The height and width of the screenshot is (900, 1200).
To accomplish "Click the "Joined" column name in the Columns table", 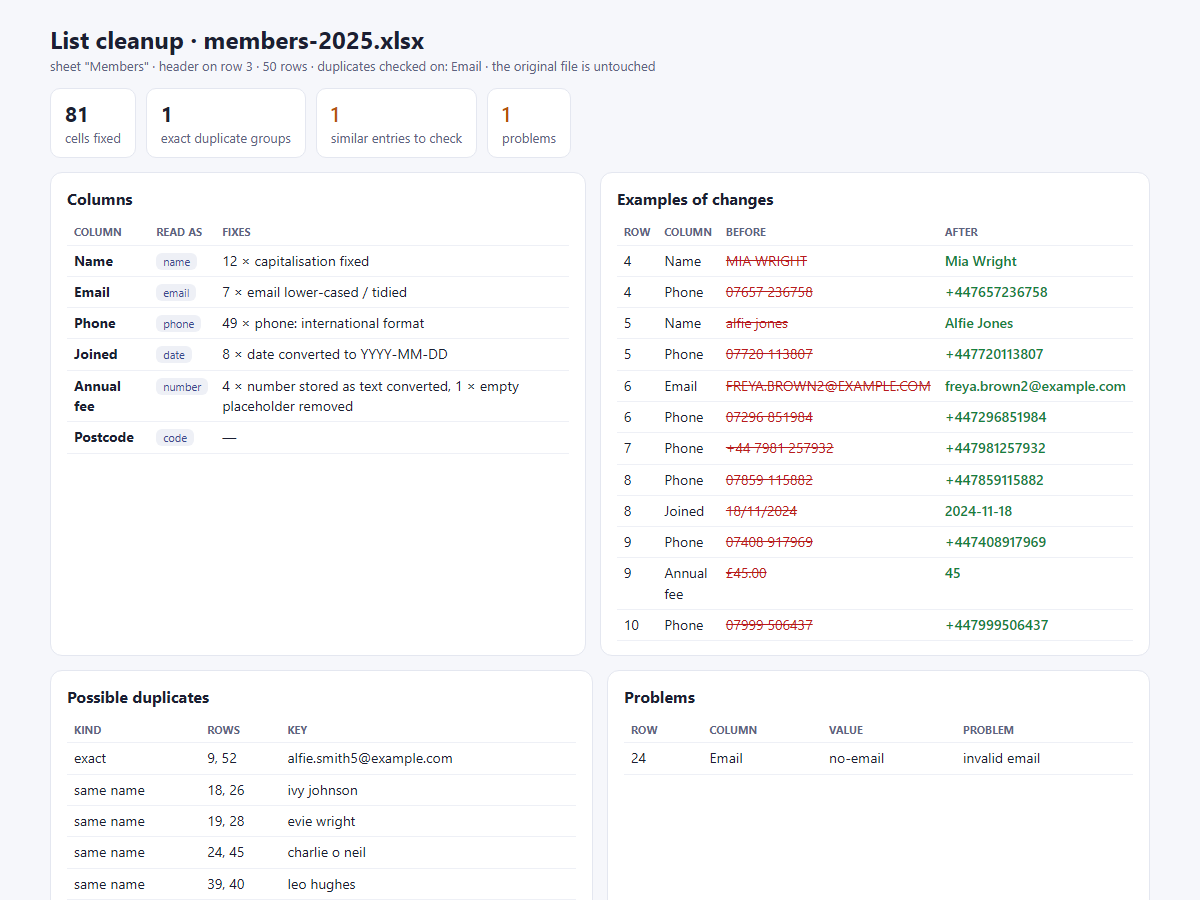I will [96, 354].
